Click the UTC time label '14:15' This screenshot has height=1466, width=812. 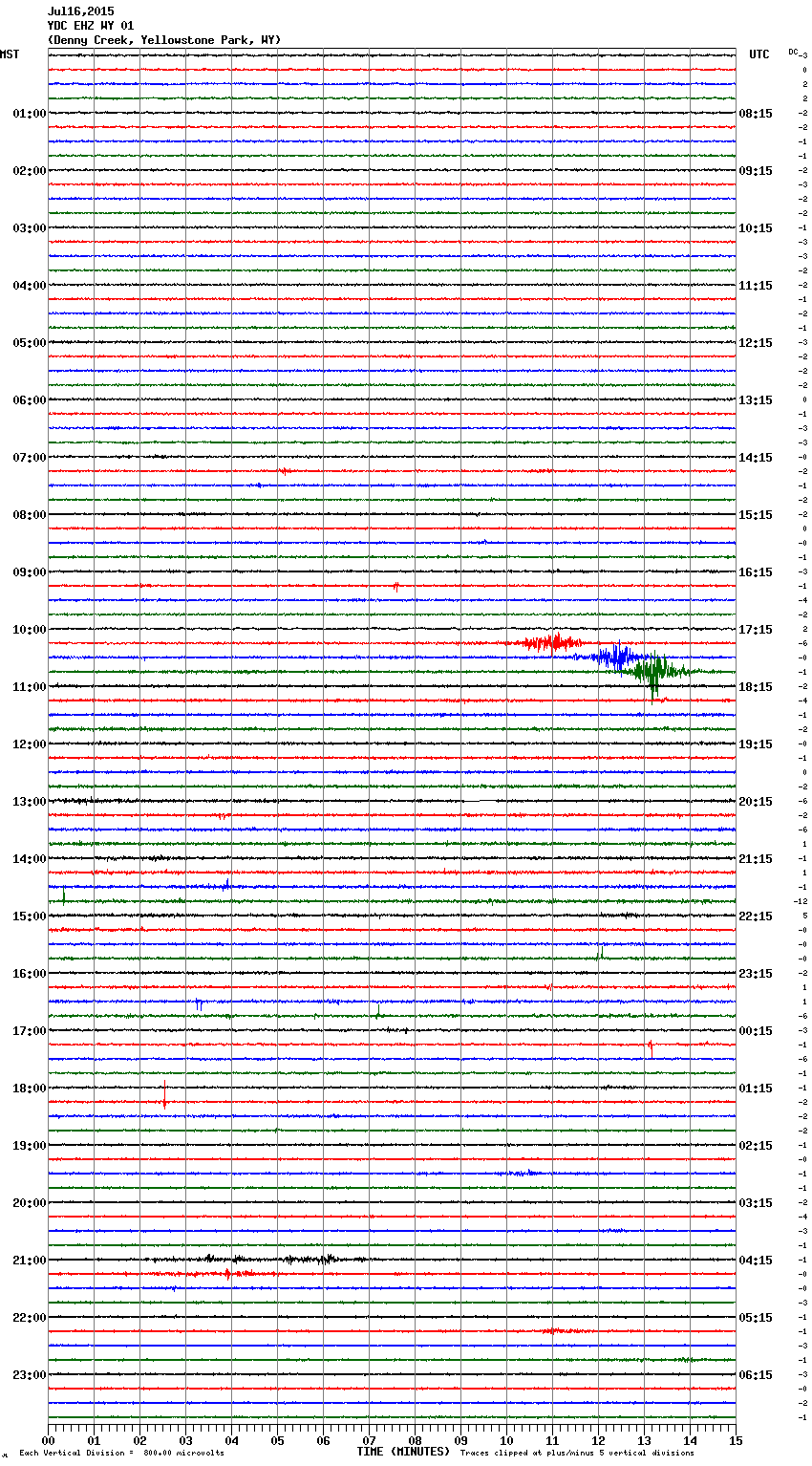(x=756, y=458)
